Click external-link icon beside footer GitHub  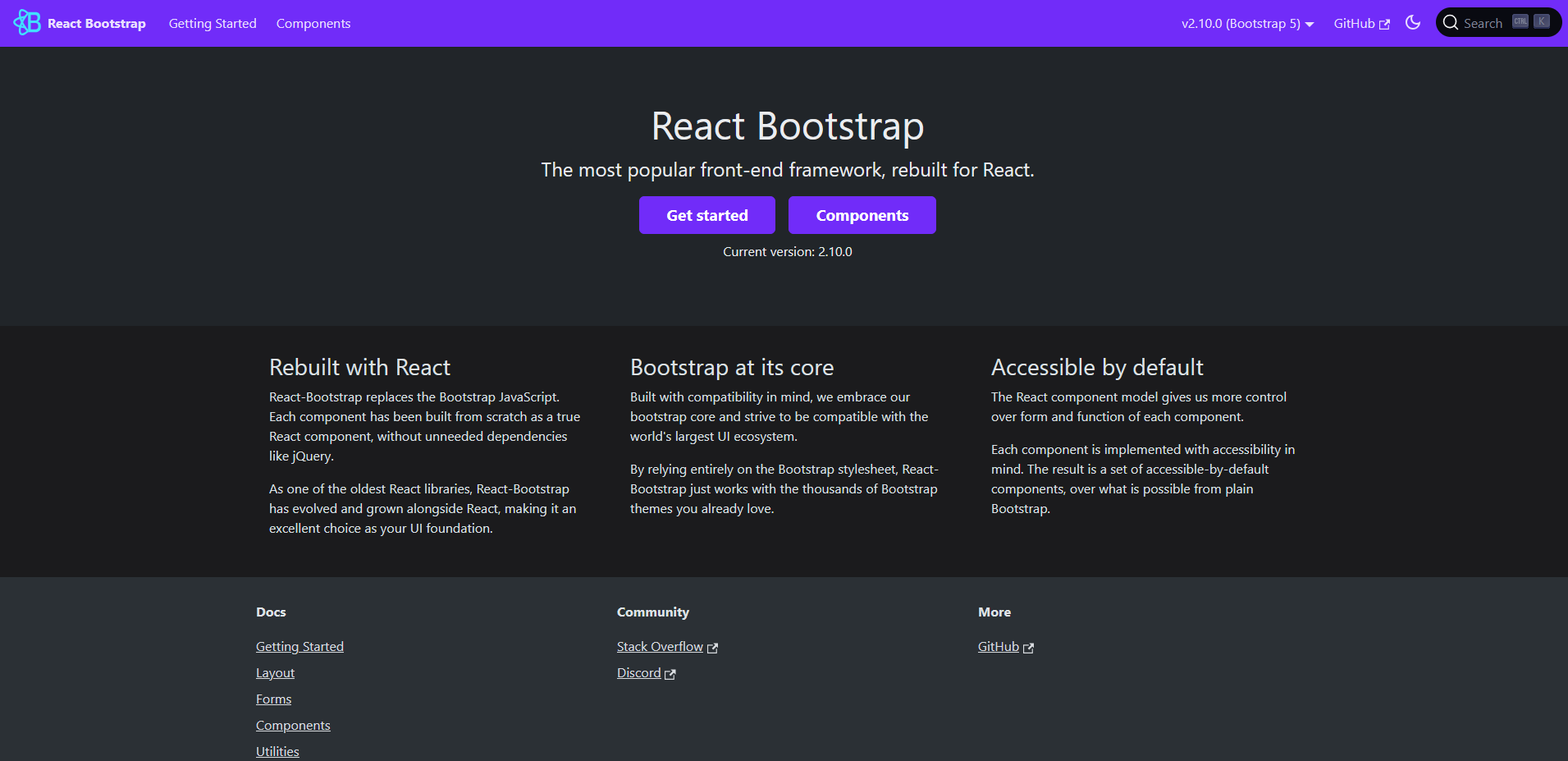(1028, 648)
